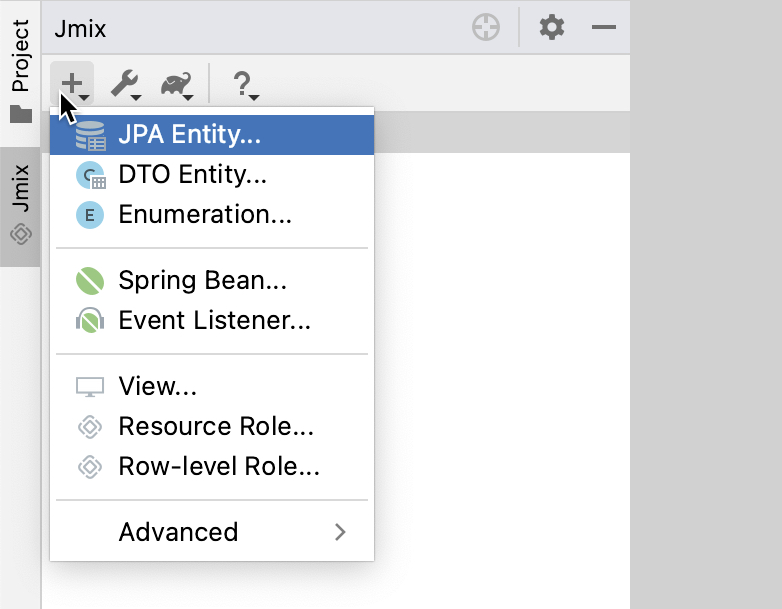Viewport: 782px width, 609px height.
Task: Switch to the Project tool tab
Action: 20,70
